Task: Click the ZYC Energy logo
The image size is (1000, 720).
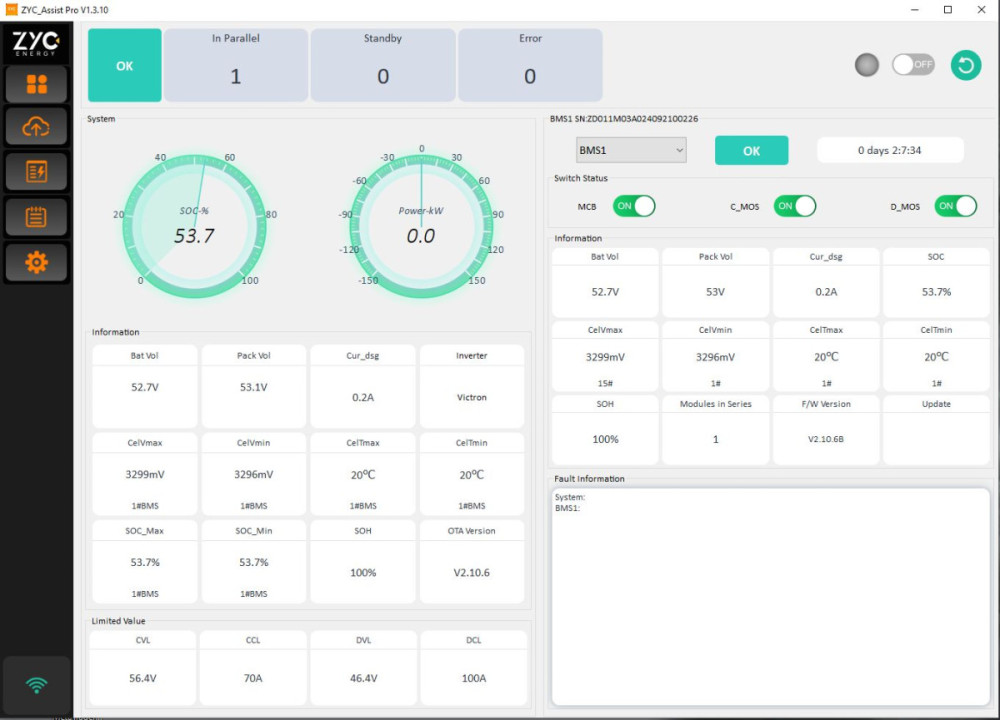Action: [36, 44]
